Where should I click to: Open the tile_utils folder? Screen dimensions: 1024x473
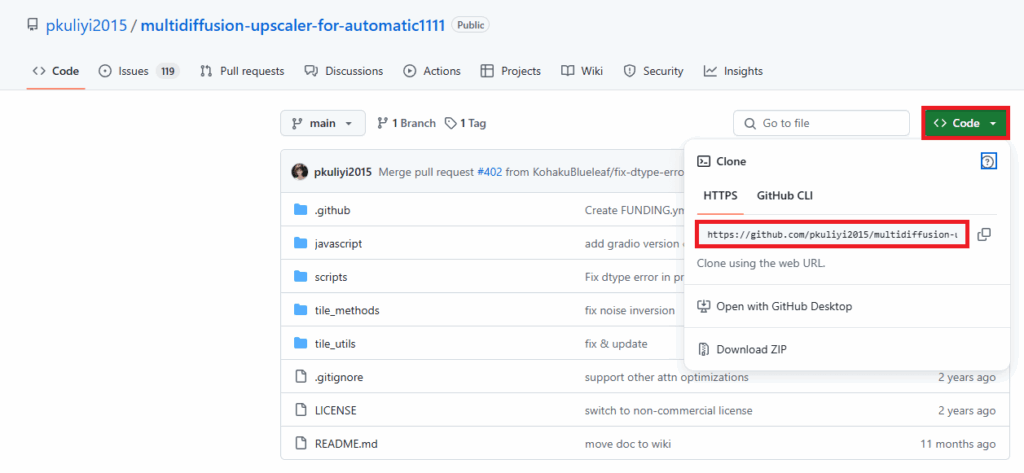(x=335, y=344)
